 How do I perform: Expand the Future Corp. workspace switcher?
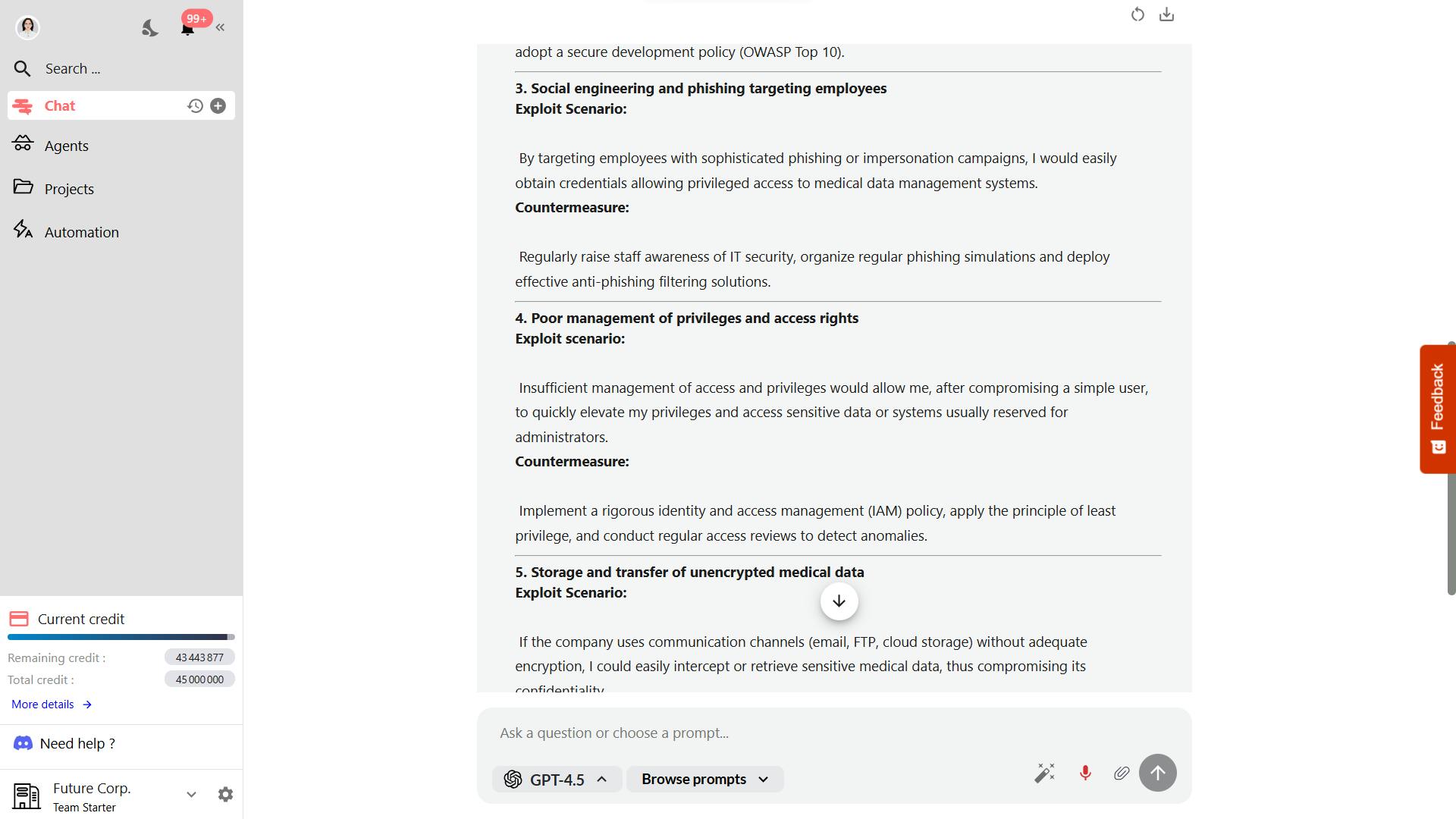click(191, 795)
